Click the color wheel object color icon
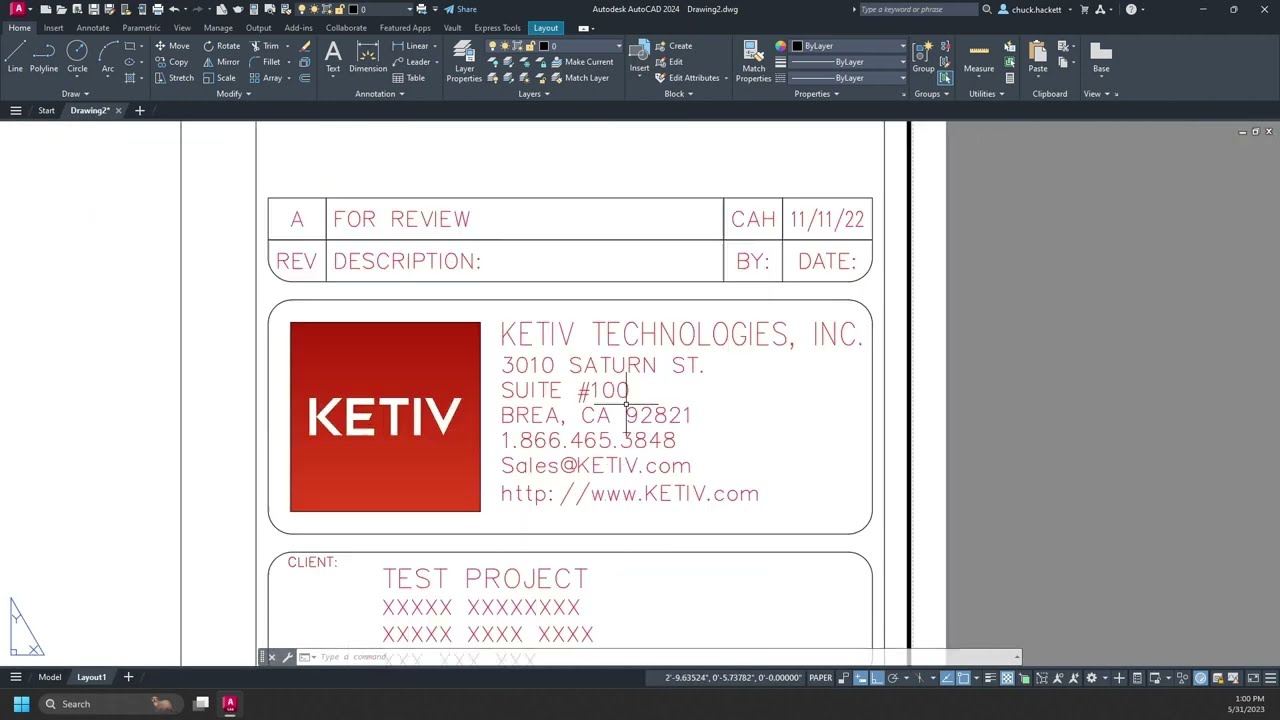This screenshot has height=720, width=1280. tap(781, 46)
